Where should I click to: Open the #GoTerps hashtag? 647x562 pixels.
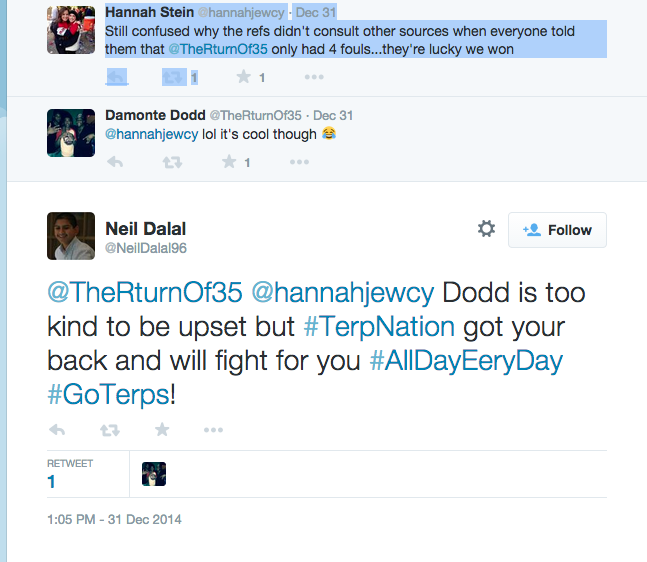click(x=108, y=394)
